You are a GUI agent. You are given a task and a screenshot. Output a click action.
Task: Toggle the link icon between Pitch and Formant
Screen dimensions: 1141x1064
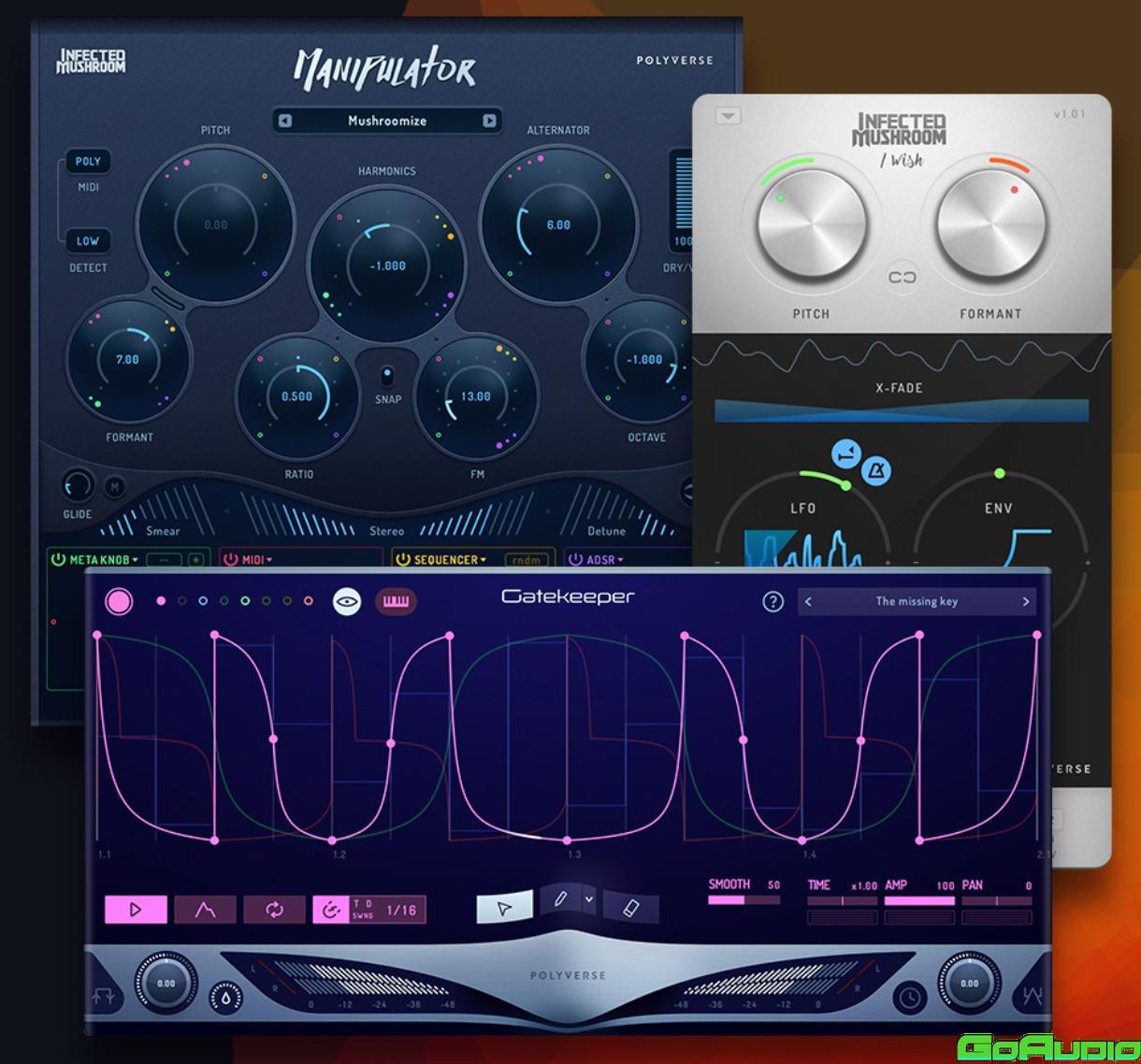(x=903, y=277)
